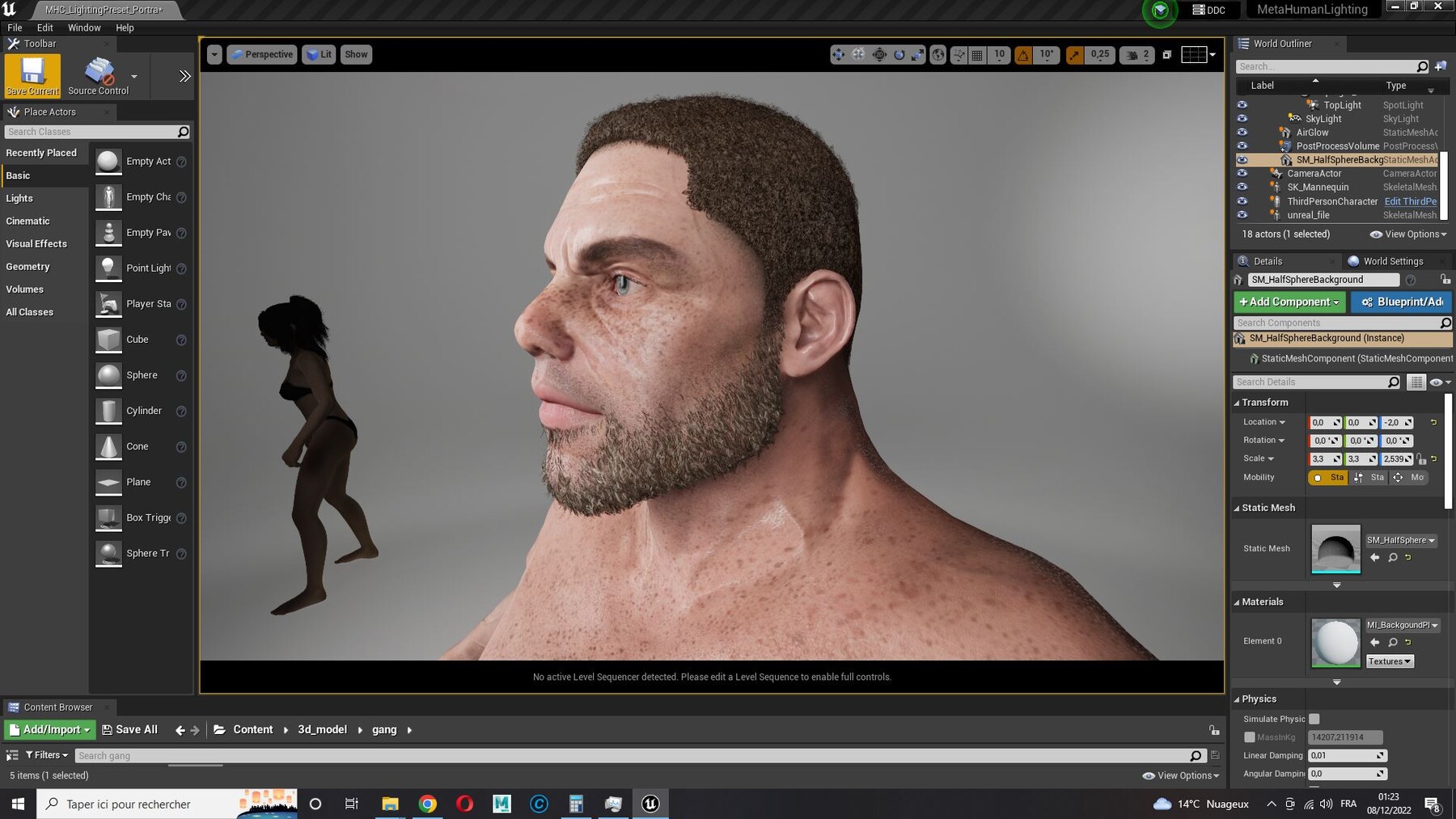Image resolution: width=1456 pixels, height=819 pixels.
Task: Toggle rotation snapping angle icon
Action: [x=1023, y=55]
